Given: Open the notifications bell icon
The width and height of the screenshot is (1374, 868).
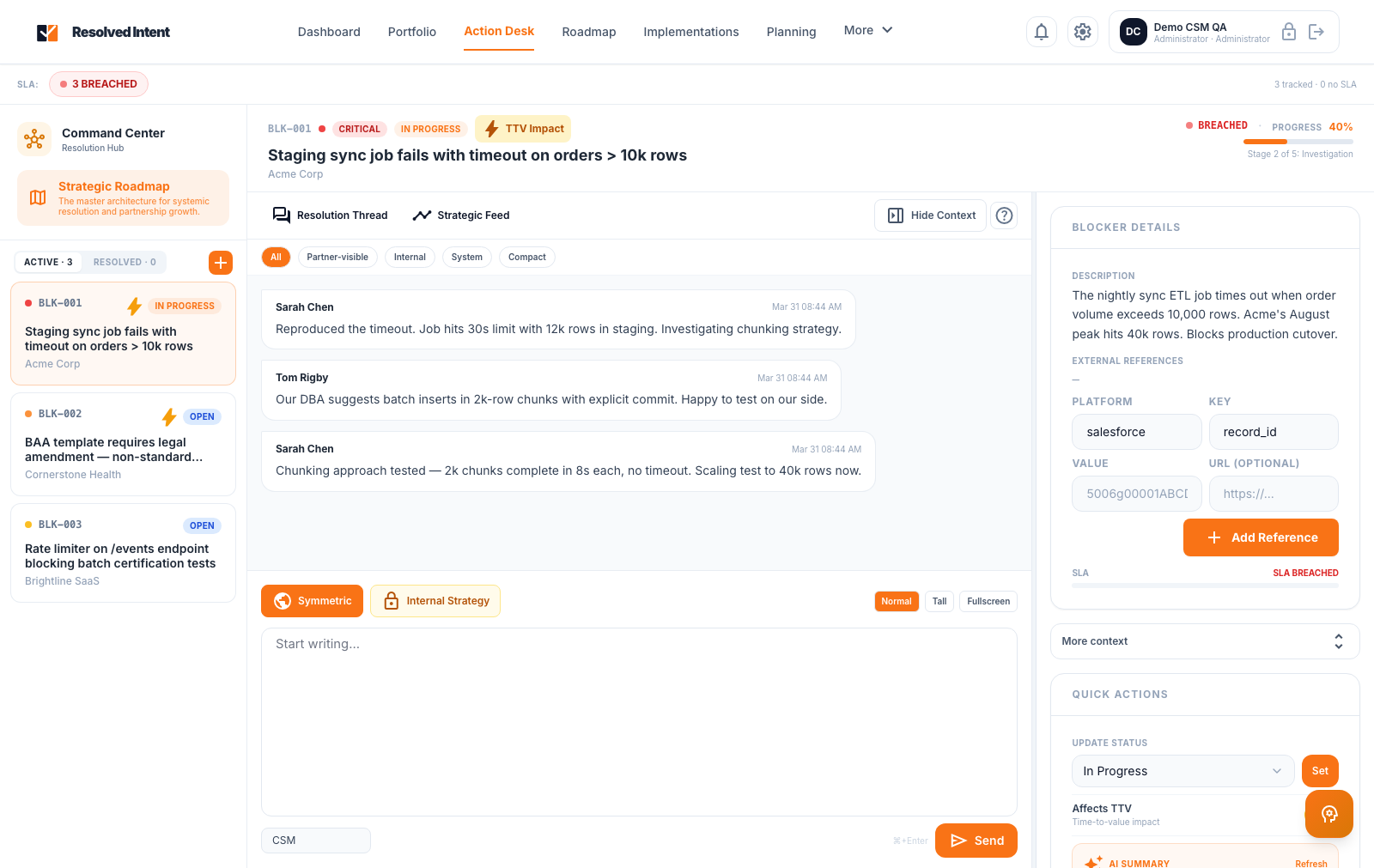Looking at the screenshot, I should [1041, 31].
